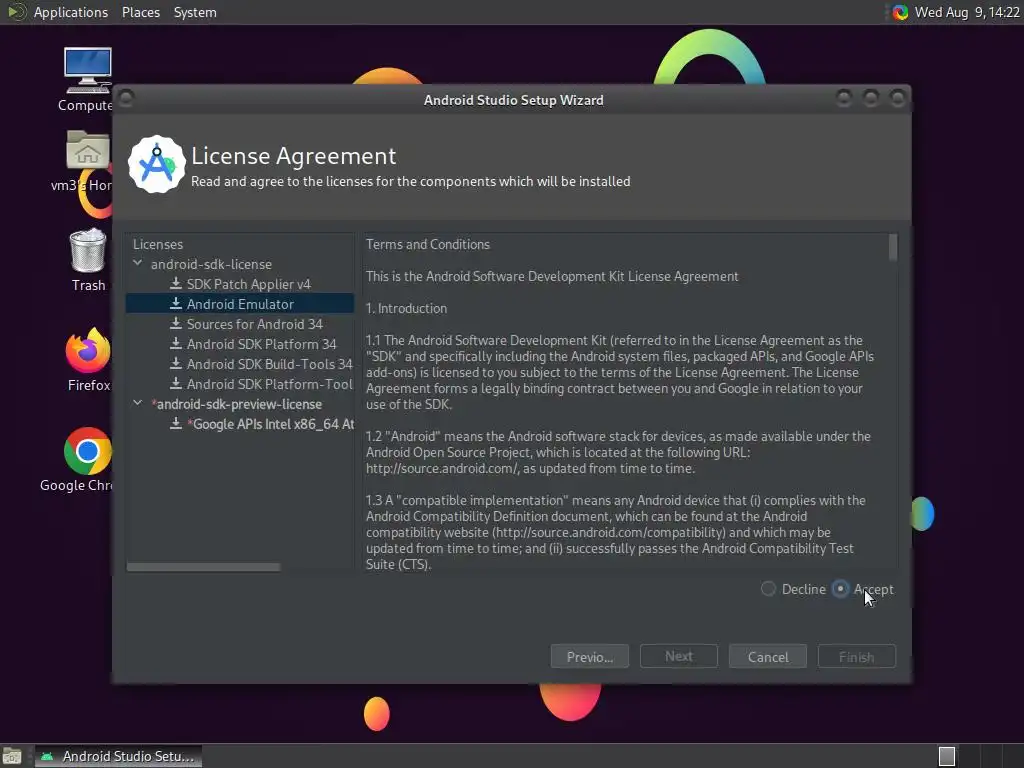Click the Android Studio logo in wizard header
Viewport: 1024px width, 768px height.
pos(156,165)
